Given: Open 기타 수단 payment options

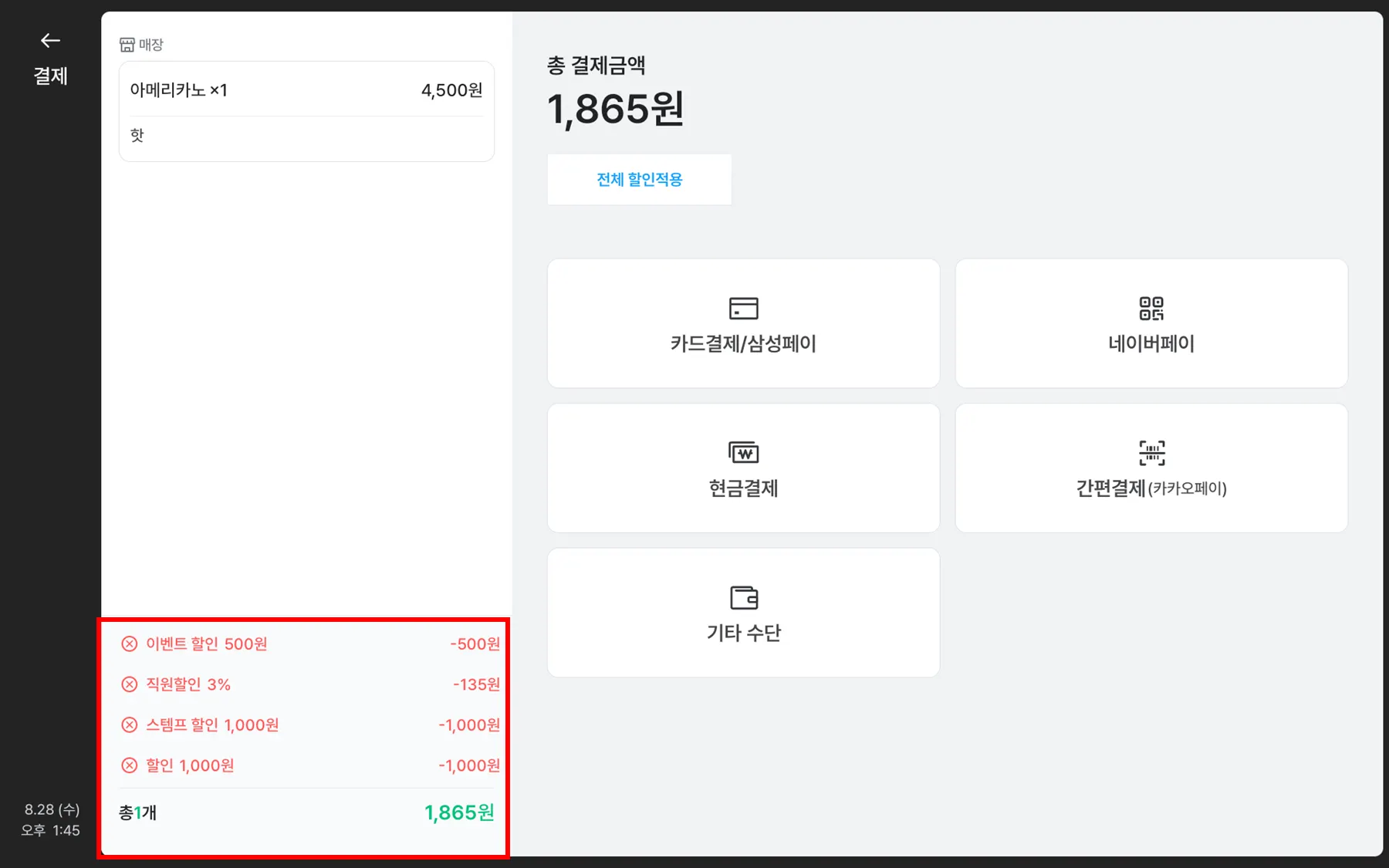Looking at the screenshot, I should tap(743, 633).
